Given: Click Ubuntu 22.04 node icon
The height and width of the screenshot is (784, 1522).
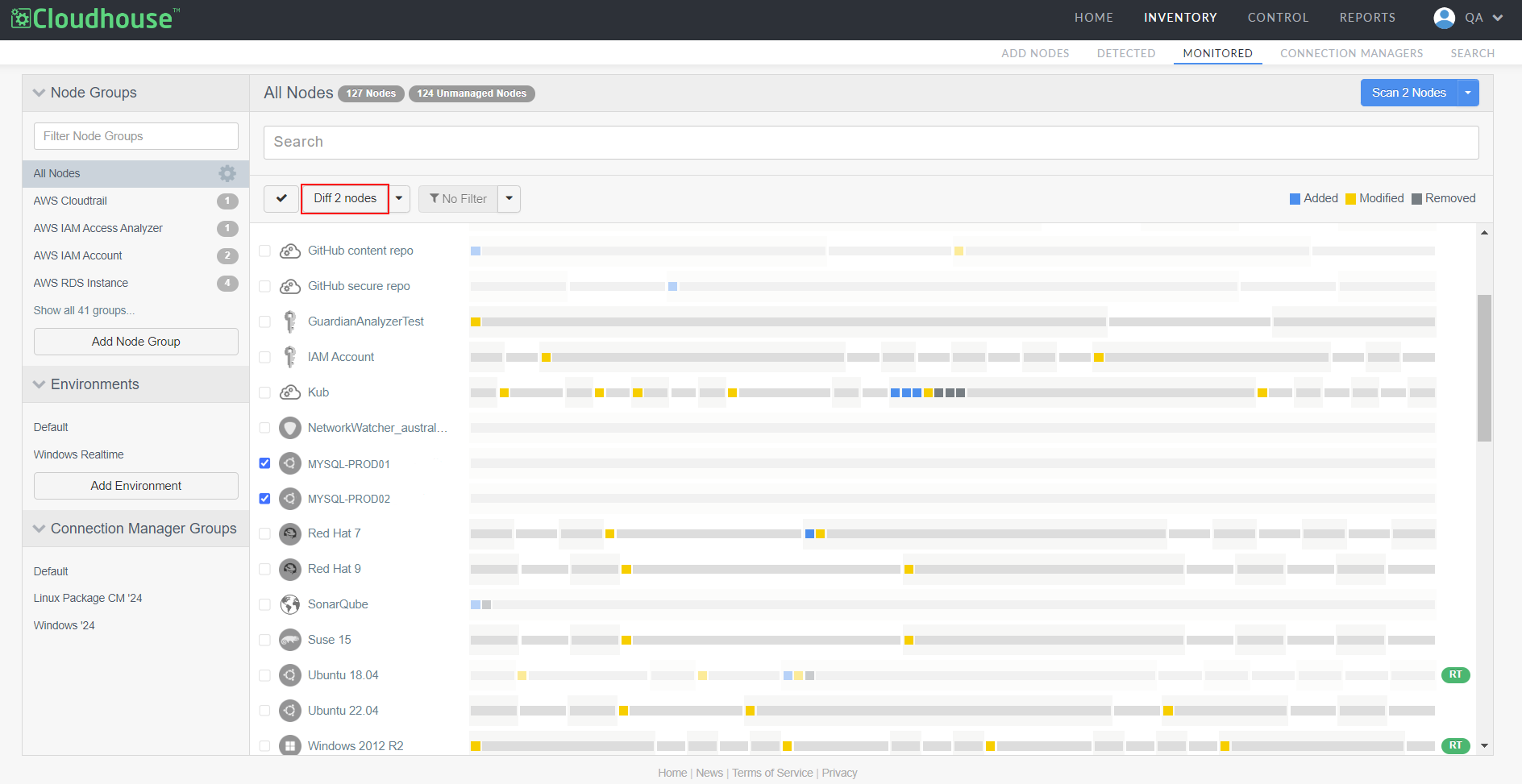Looking at the screenshot, I should point(290,711).
